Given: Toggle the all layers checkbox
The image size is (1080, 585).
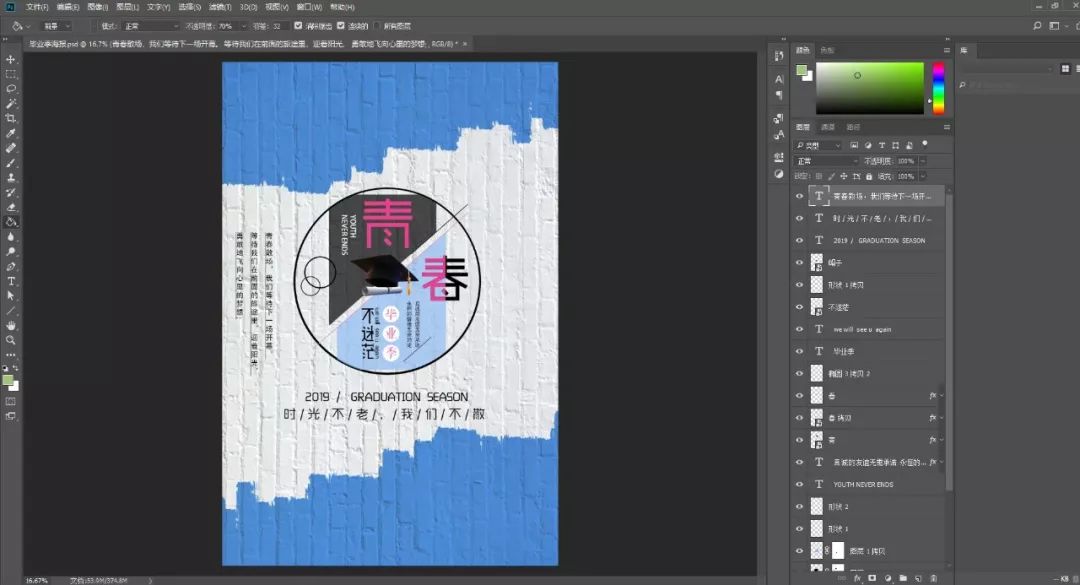Looking at the screenshot, I should pos(376,25).
